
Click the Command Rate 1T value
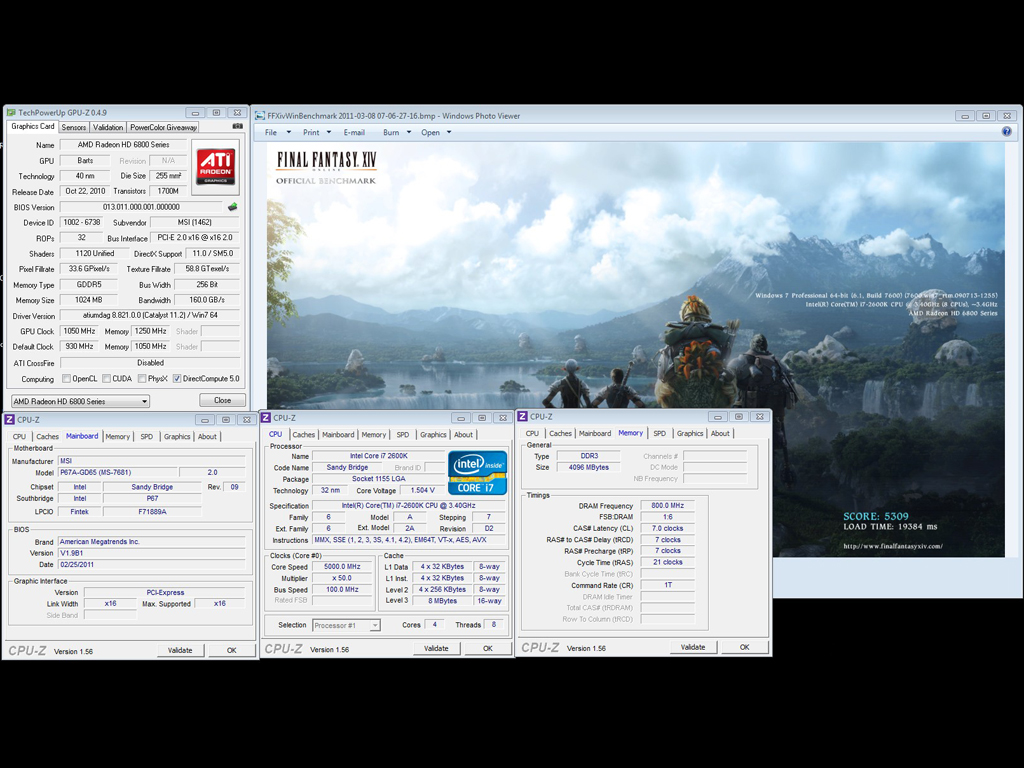[667, 585]
